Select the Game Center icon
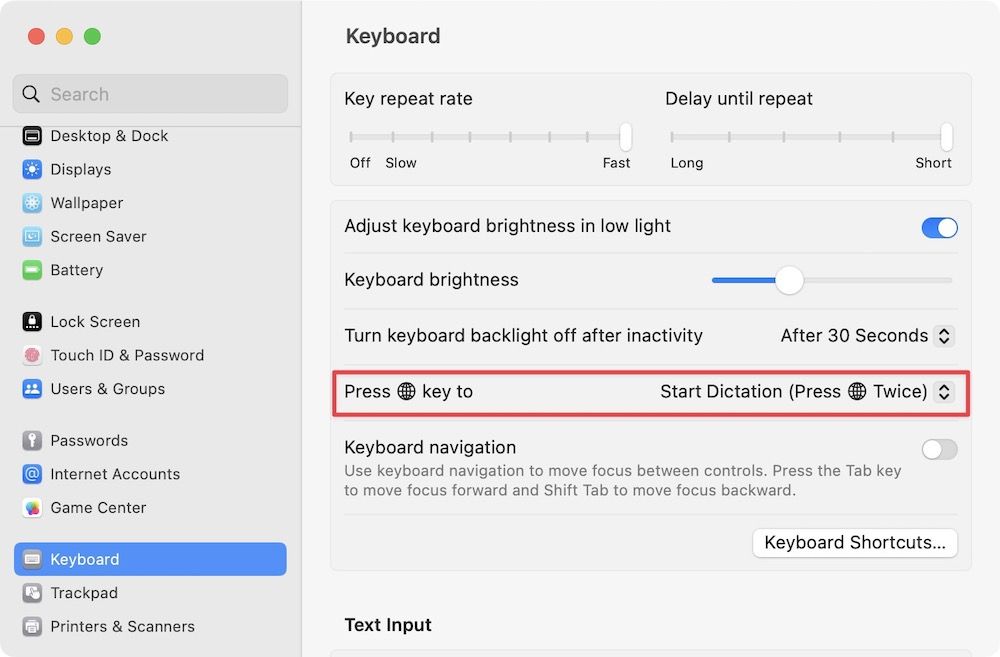The height and width of the screenshot is (657, 1000). point(33,508)
